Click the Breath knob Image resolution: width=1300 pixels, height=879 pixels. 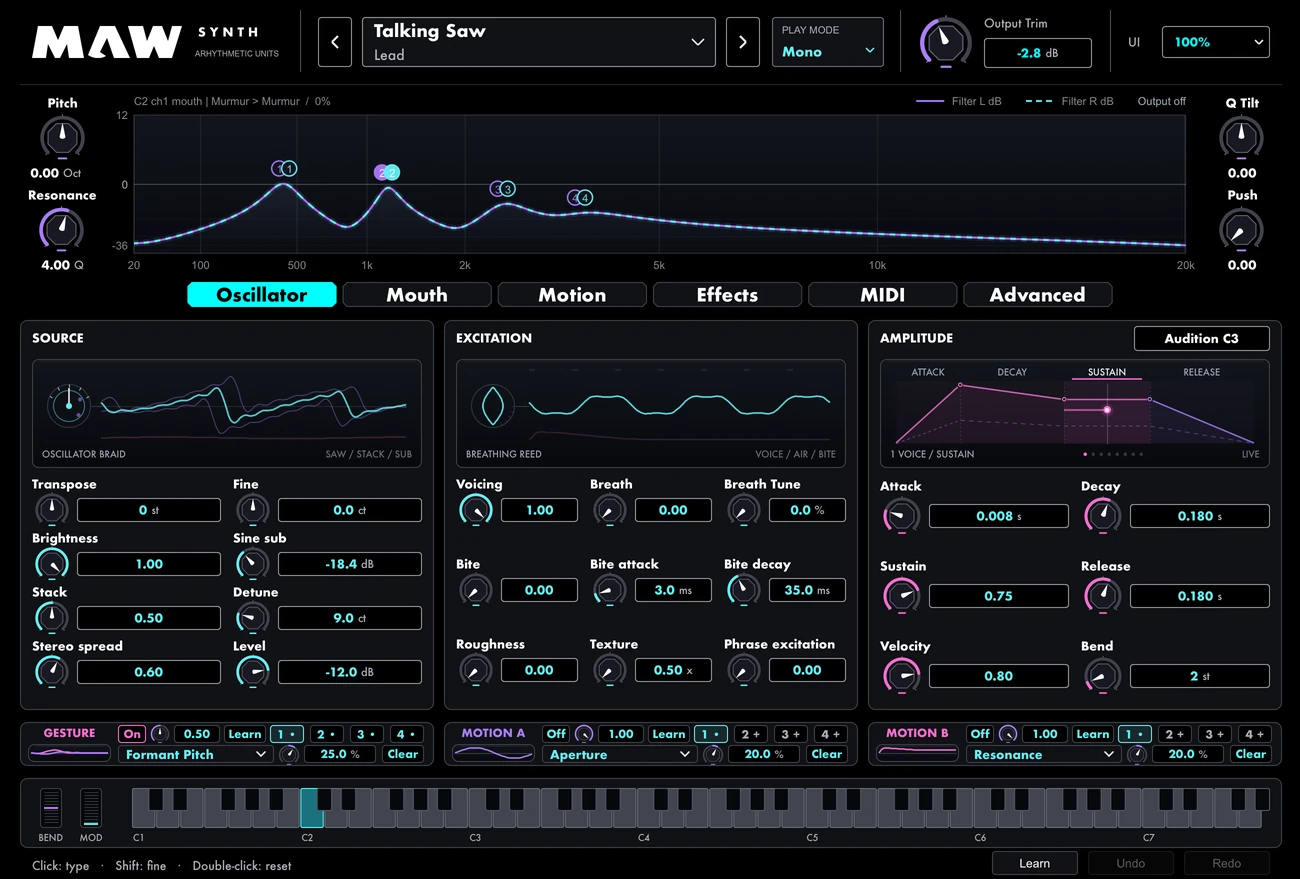(x=609, y=510)
